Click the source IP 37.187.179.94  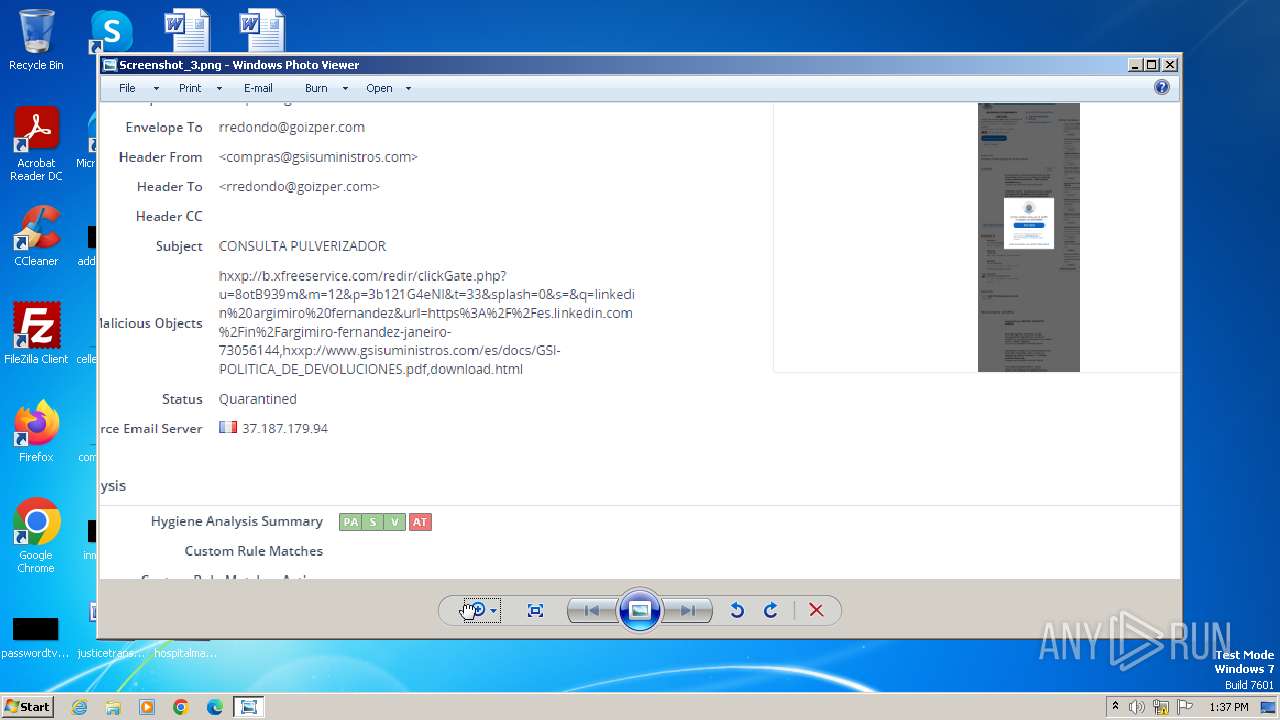click(x=285, y=428)
